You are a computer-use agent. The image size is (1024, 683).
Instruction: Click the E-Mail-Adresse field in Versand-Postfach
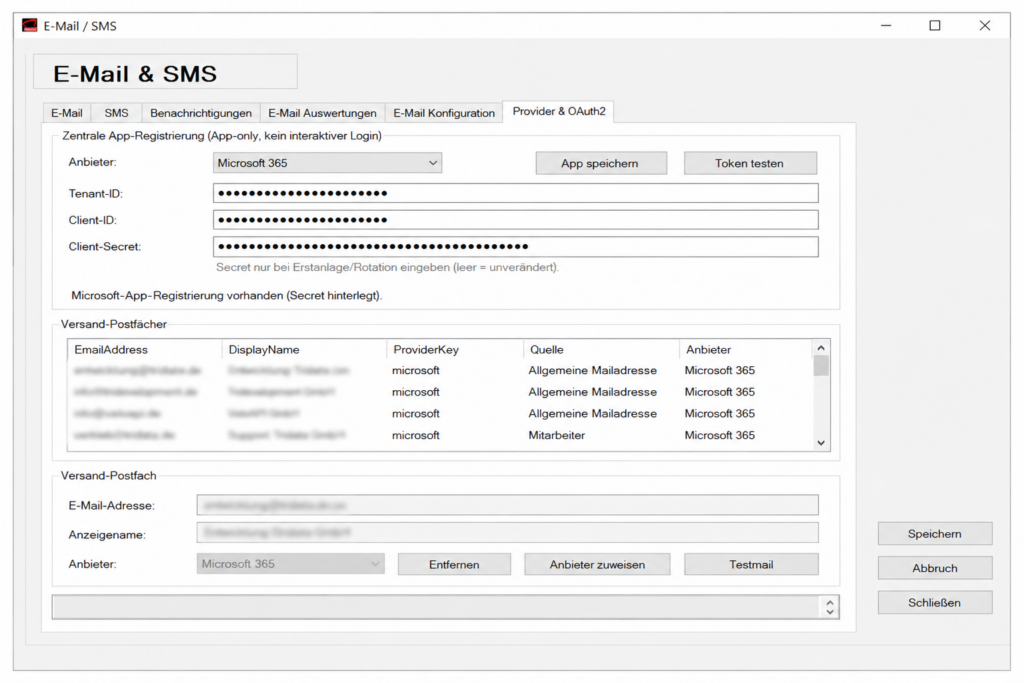pyautogui.click(x=507, y=505)
